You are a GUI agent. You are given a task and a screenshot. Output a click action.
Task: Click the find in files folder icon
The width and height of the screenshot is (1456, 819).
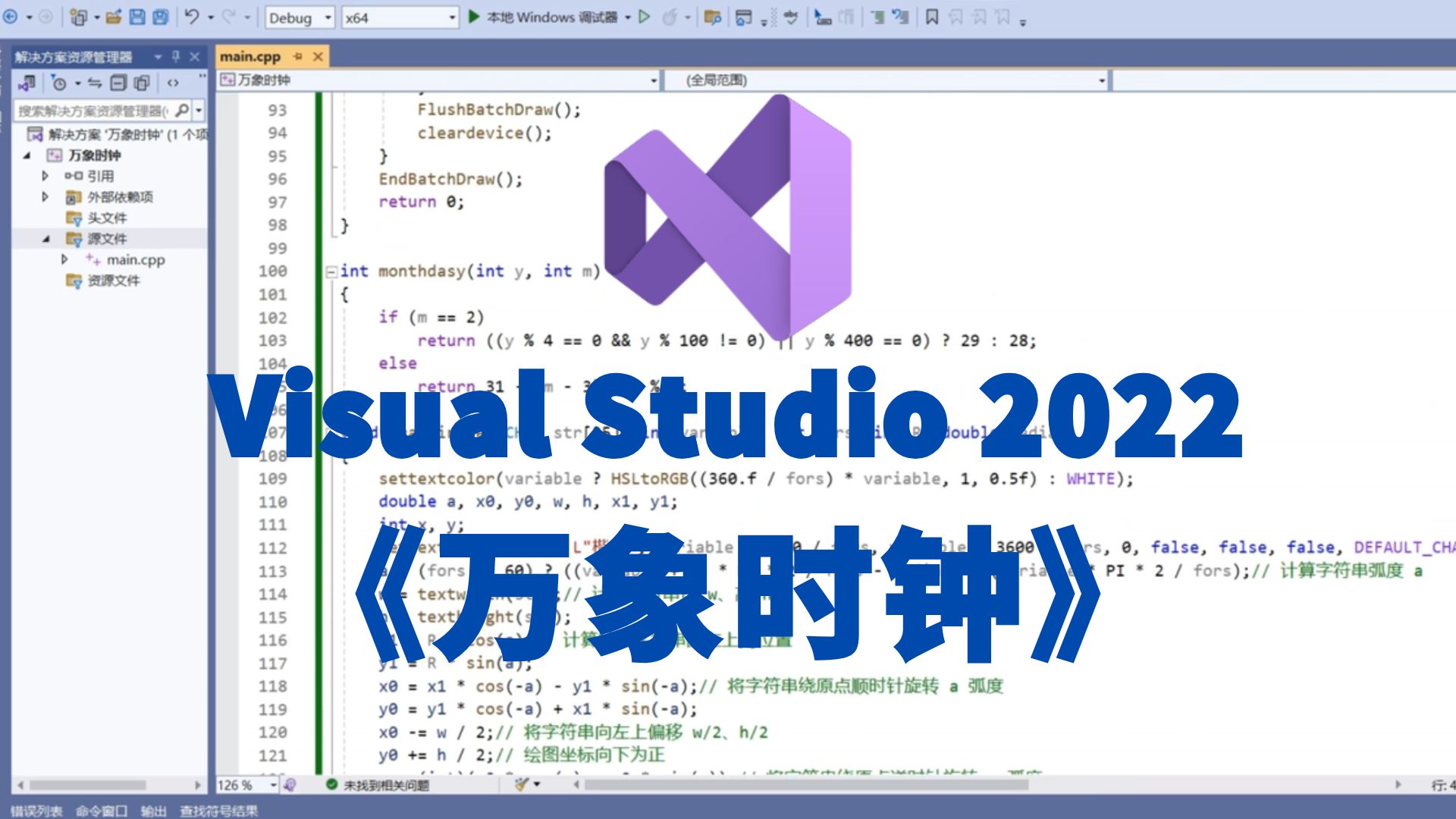click(713, 17)
